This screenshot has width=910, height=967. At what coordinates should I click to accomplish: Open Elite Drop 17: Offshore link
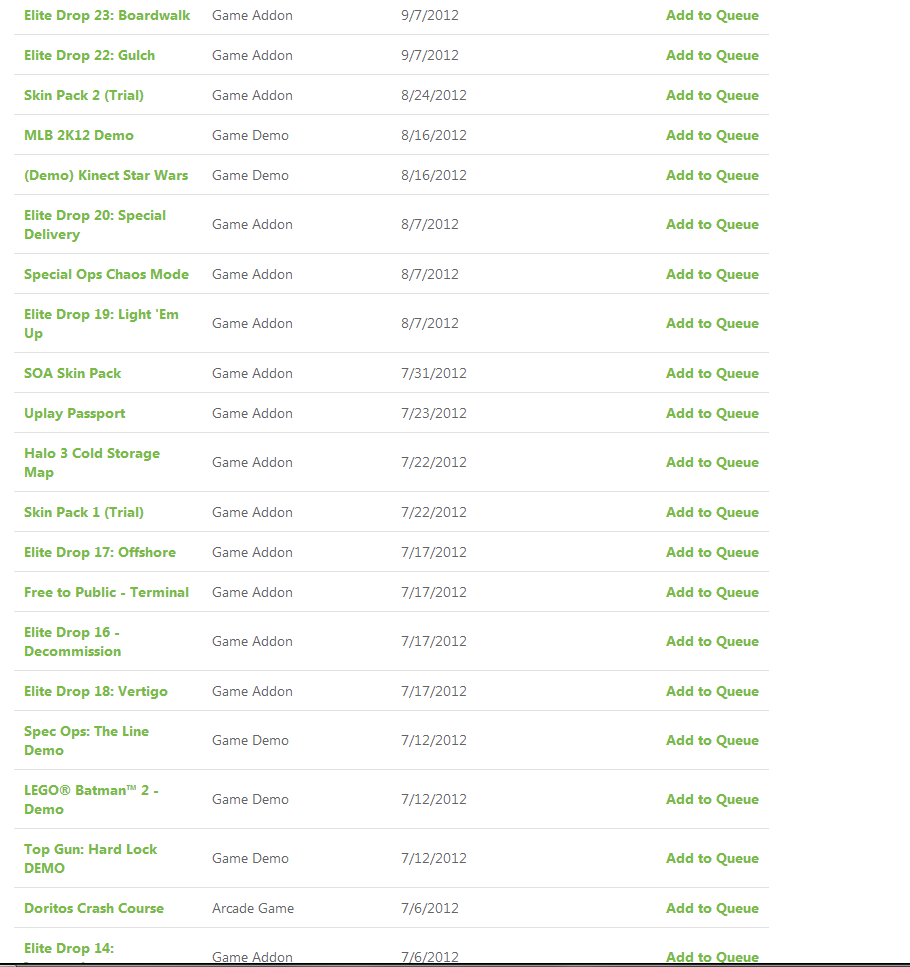100,553
